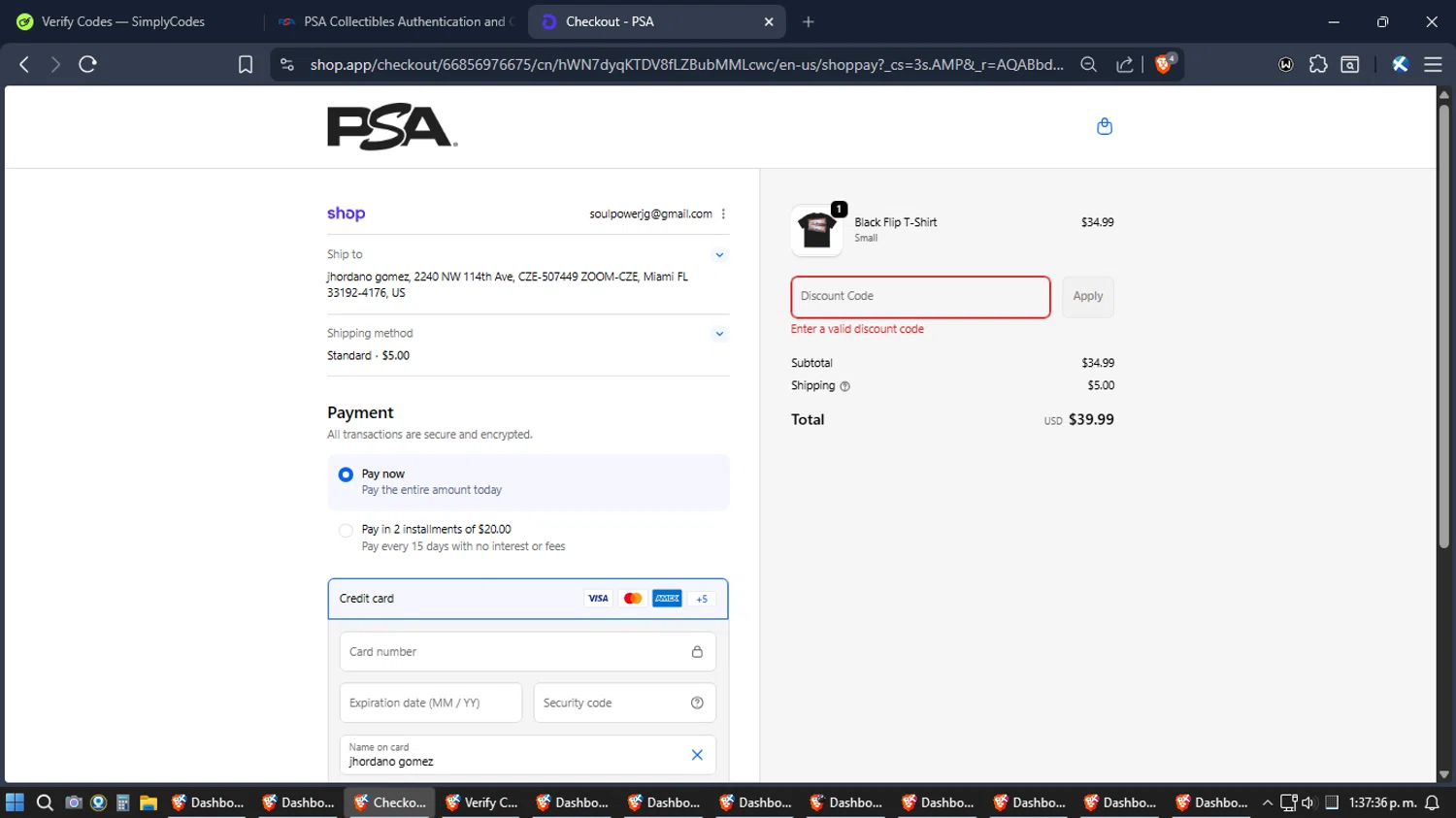Focus the Card number input
The height and width of the screenshot is (818, 1456).
tap(528, 652)
